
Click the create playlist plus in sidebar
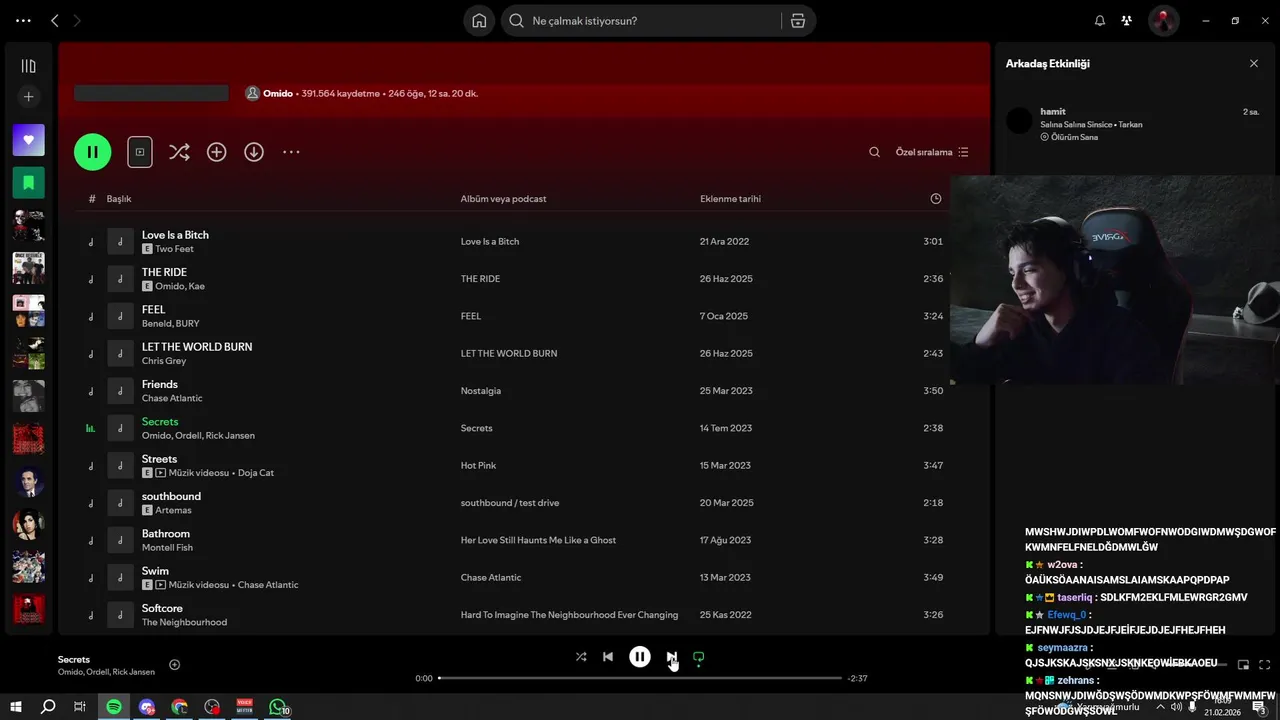click(28, 97)
